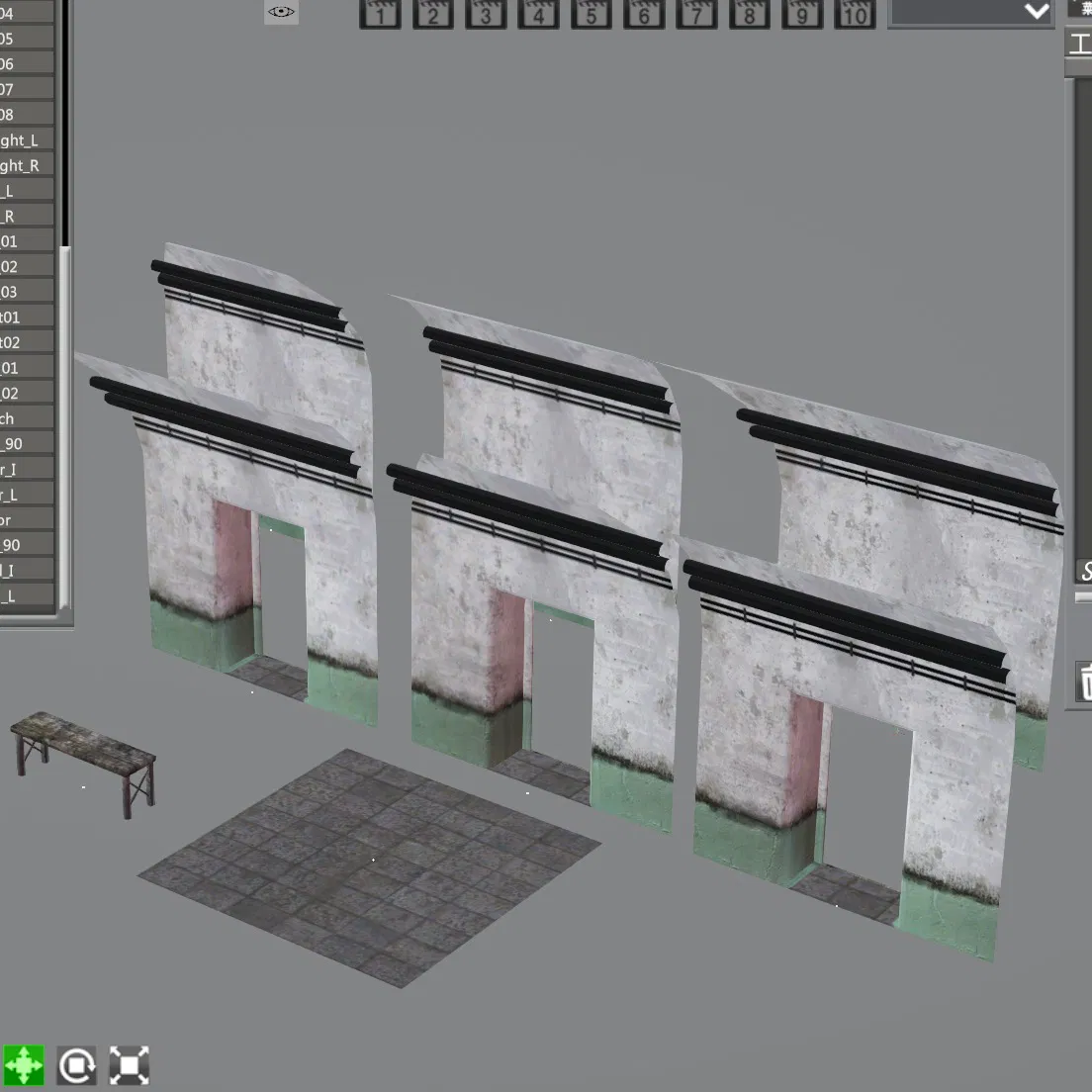Select list item ending in "or"
Screen dimensions: 1092x1092
pyautogui.click(x=27, y=519)
